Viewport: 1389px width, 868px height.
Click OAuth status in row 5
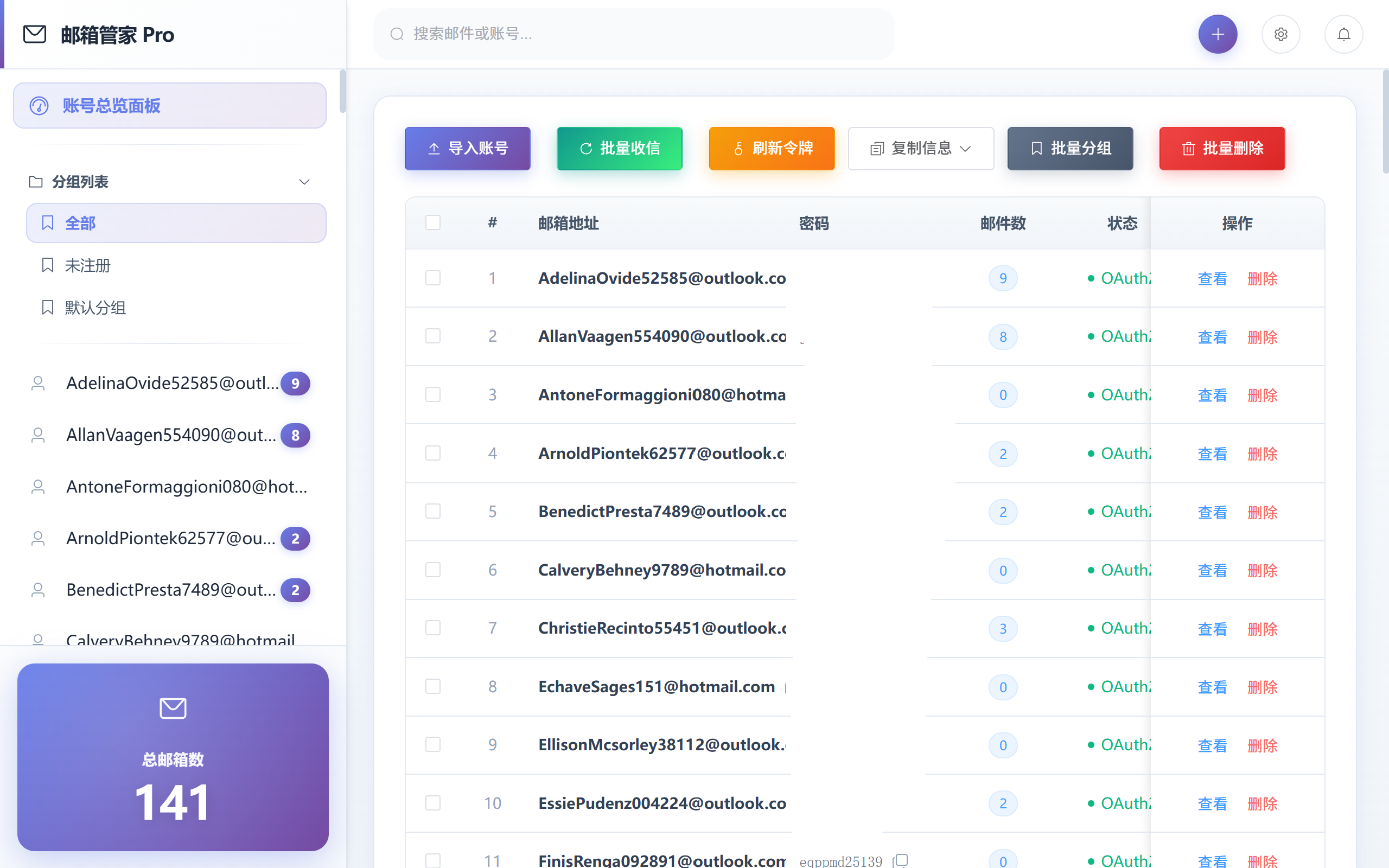point(1119,512)
